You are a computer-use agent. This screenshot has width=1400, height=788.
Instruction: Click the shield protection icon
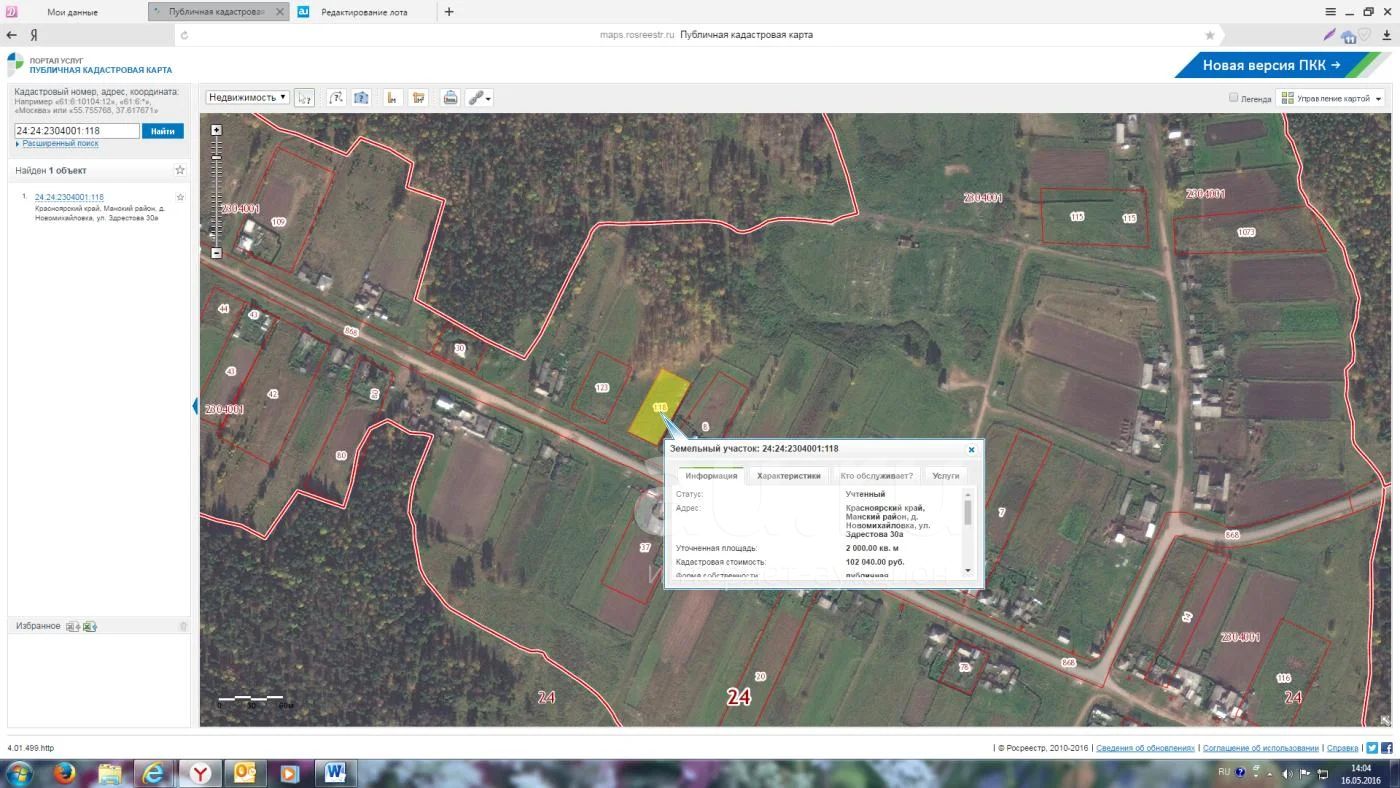tap(1363, 35)
